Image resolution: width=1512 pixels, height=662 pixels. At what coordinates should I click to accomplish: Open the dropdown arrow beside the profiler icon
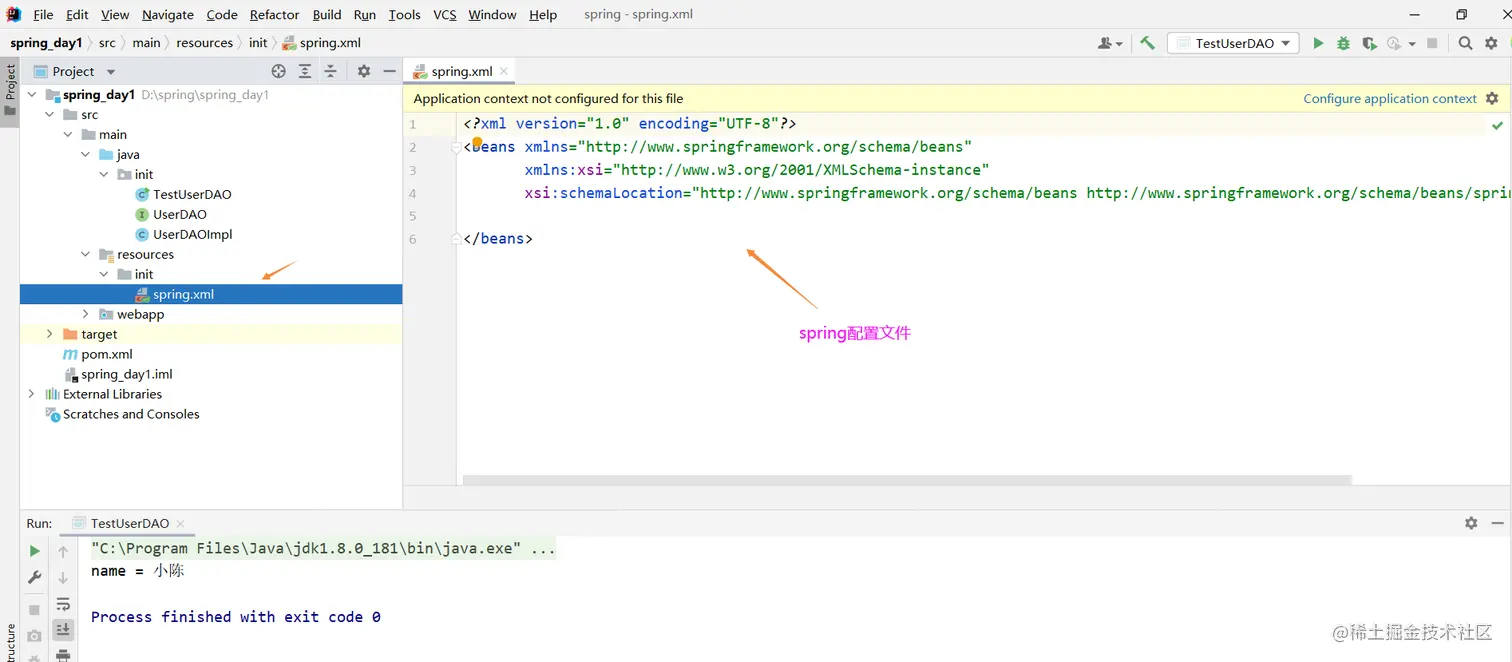tap(1412, 43)
